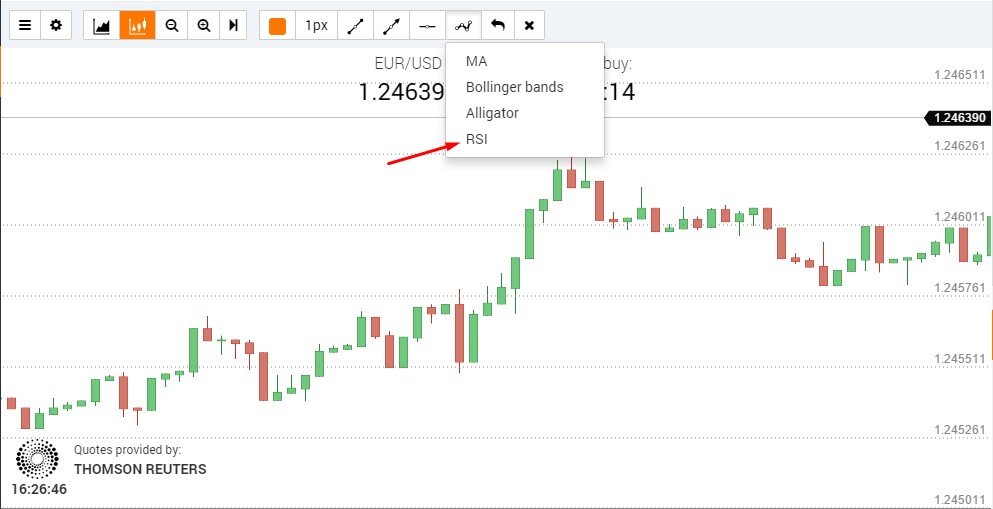Pick the orange drawing color

pyautogui.click(x=277, y=25)
